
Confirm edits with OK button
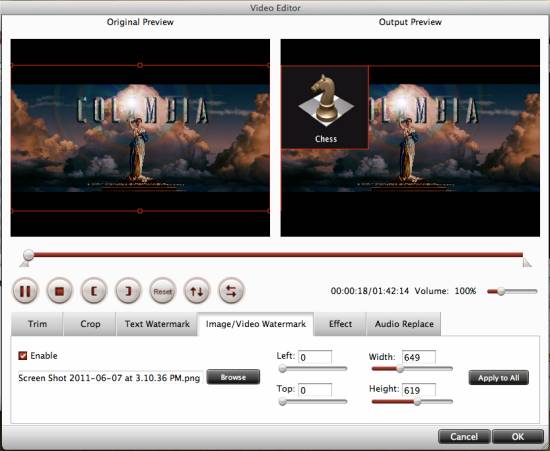click(518, 437)
